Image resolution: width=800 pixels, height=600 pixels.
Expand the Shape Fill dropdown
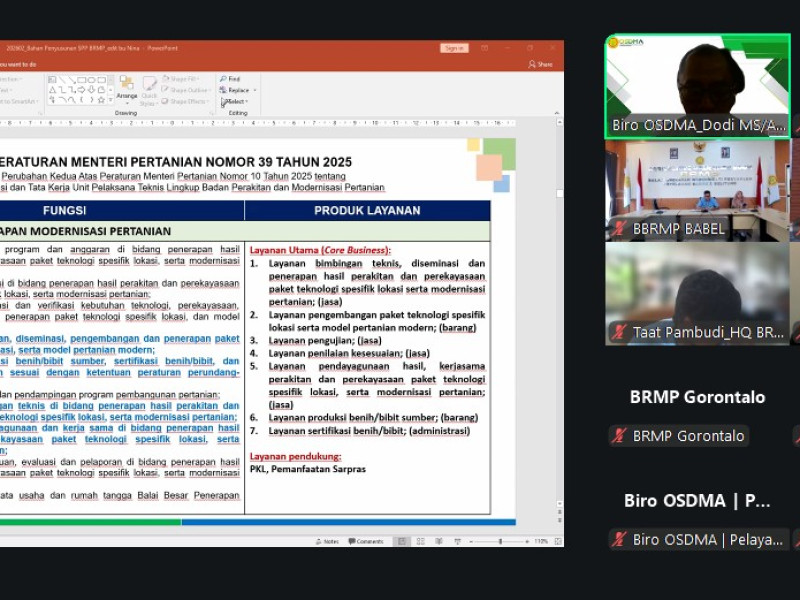[184, 79]
